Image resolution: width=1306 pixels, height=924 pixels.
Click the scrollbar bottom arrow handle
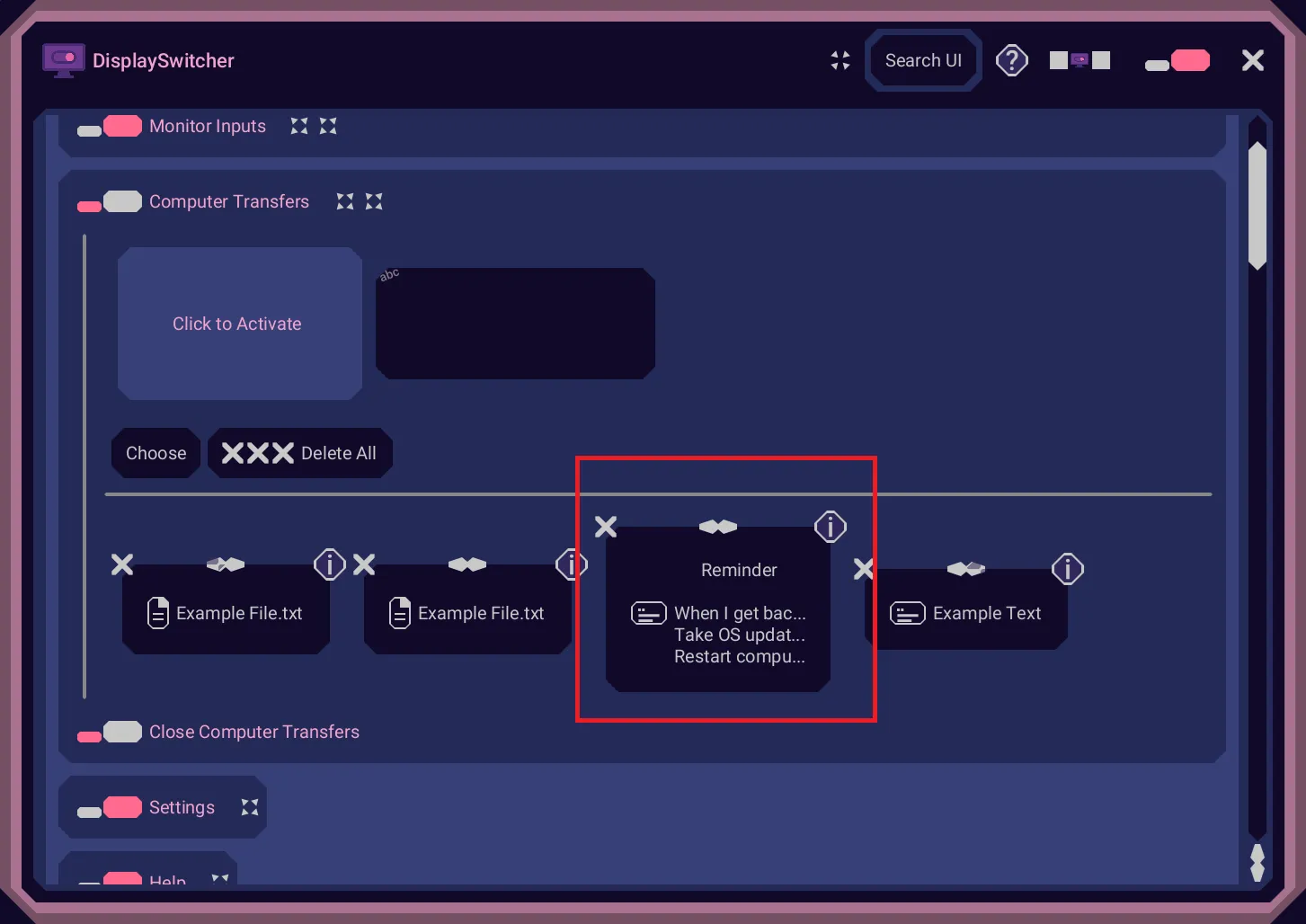pos(1257,863)
